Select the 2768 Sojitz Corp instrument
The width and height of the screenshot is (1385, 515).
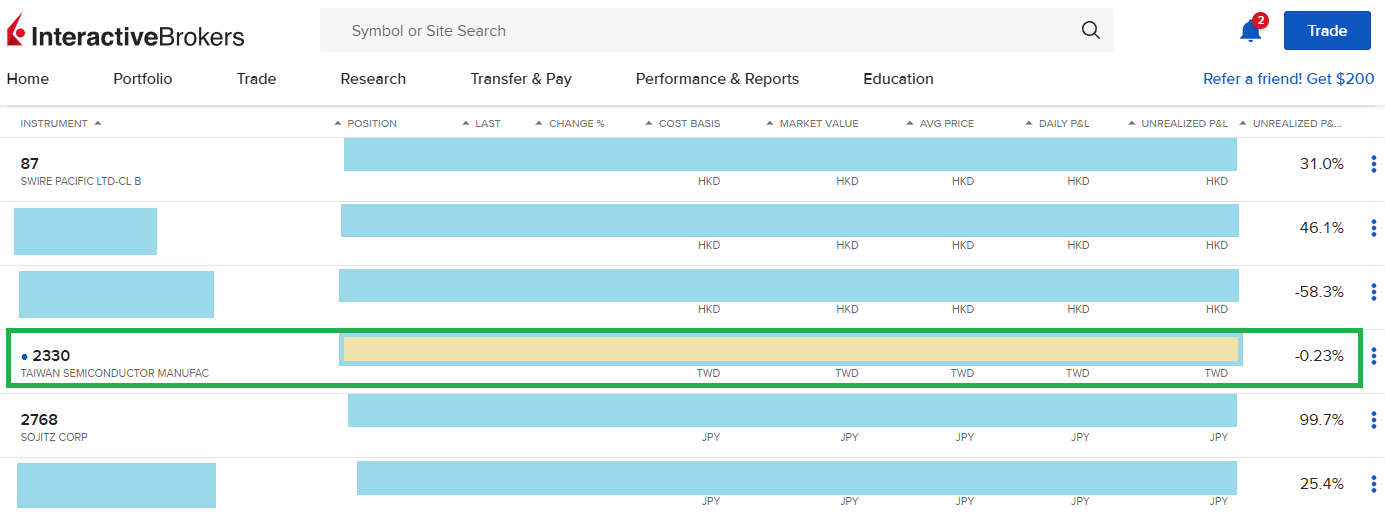click(x=54, y=427)
